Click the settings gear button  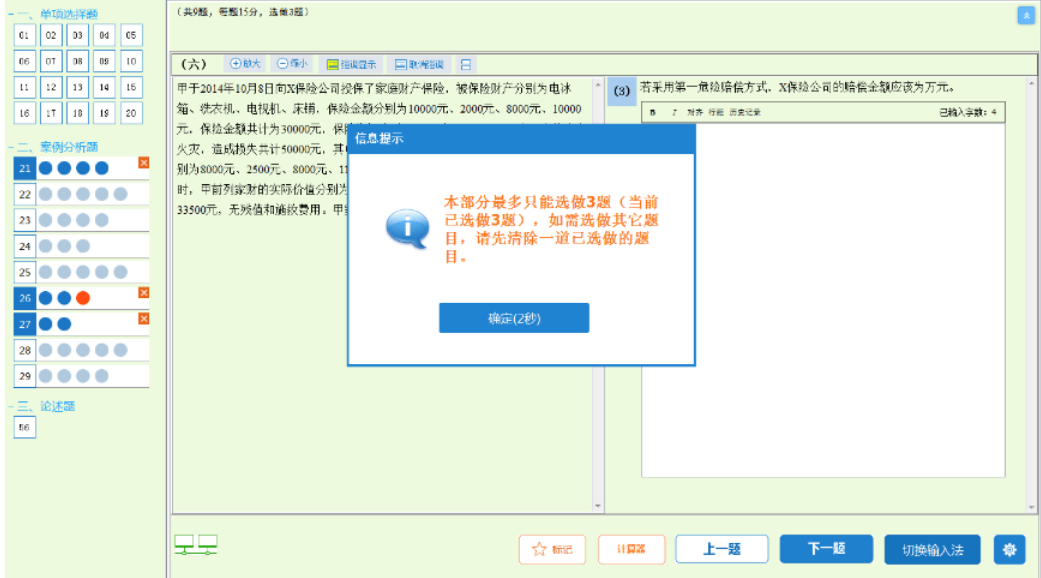pyautogui.click(x=1009, y=549)
